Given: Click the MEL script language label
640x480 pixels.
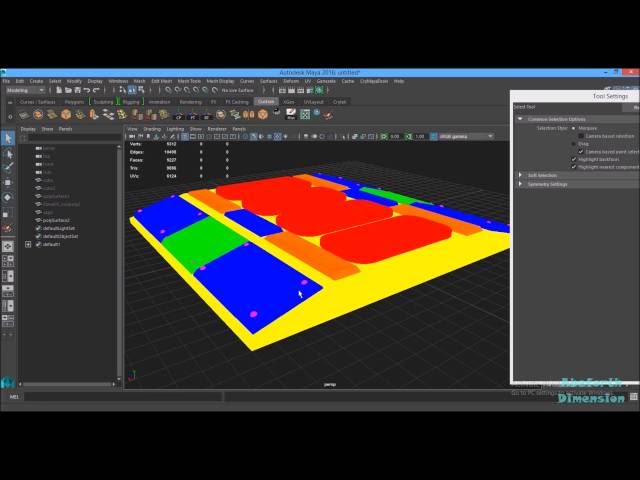Looking at the screenshot, I should [x=14, y=397].
